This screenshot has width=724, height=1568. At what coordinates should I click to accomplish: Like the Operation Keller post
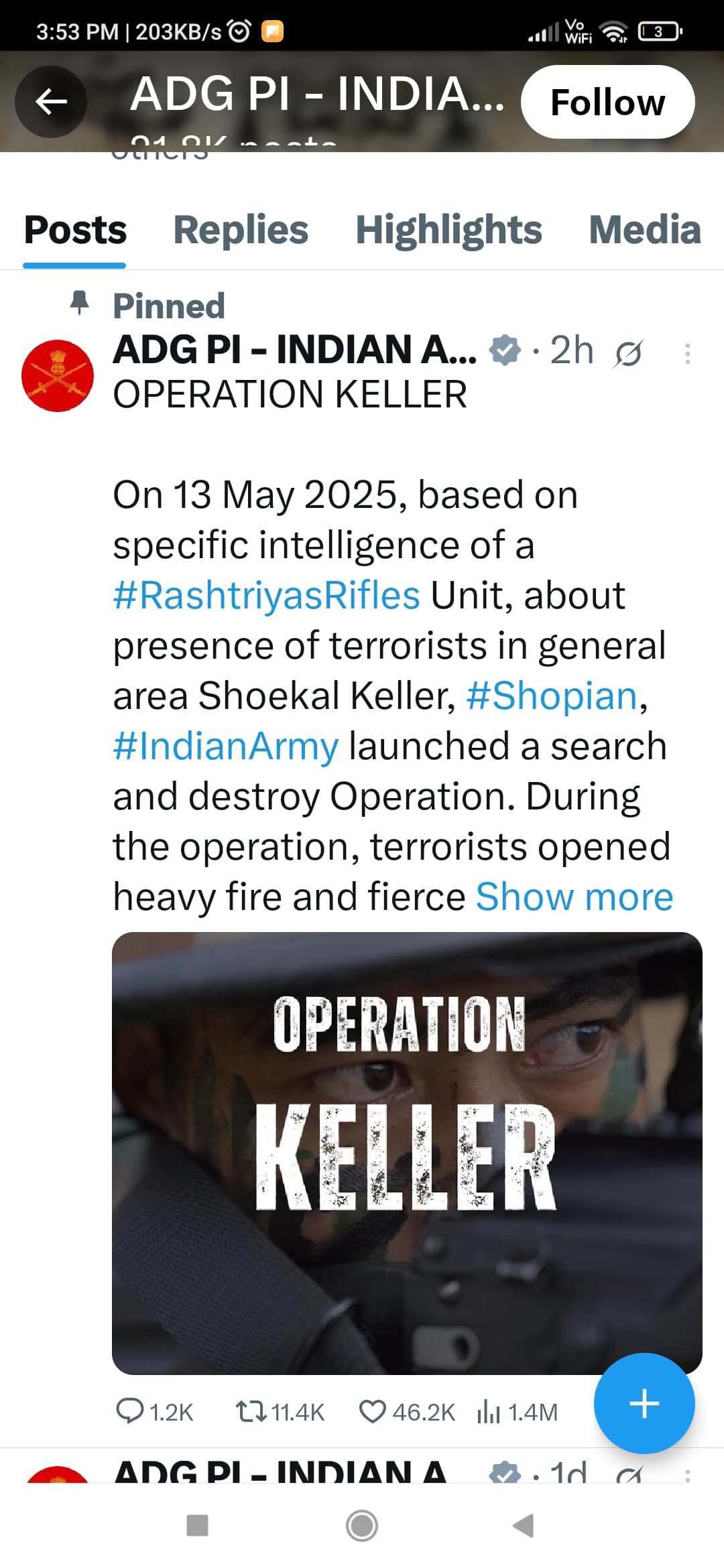click(x=372, y=1411)
